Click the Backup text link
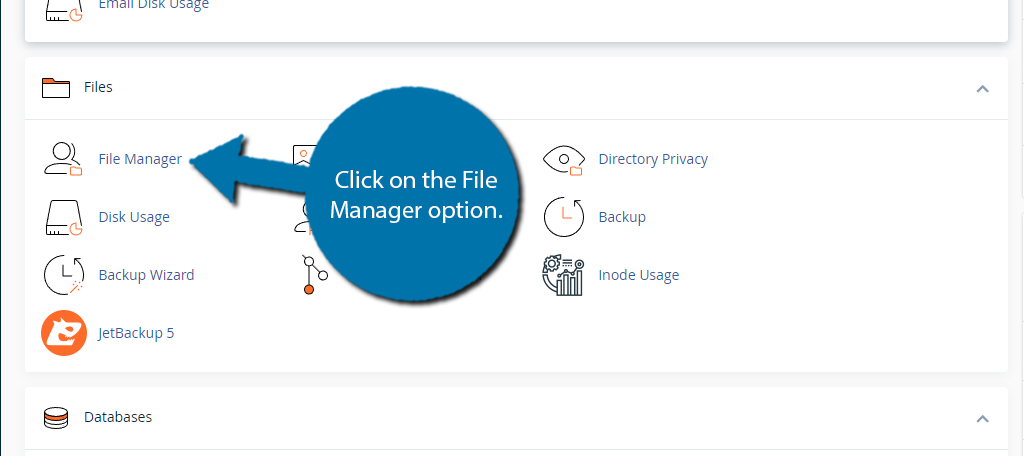Screen dimensions: 1024x456 622,217
